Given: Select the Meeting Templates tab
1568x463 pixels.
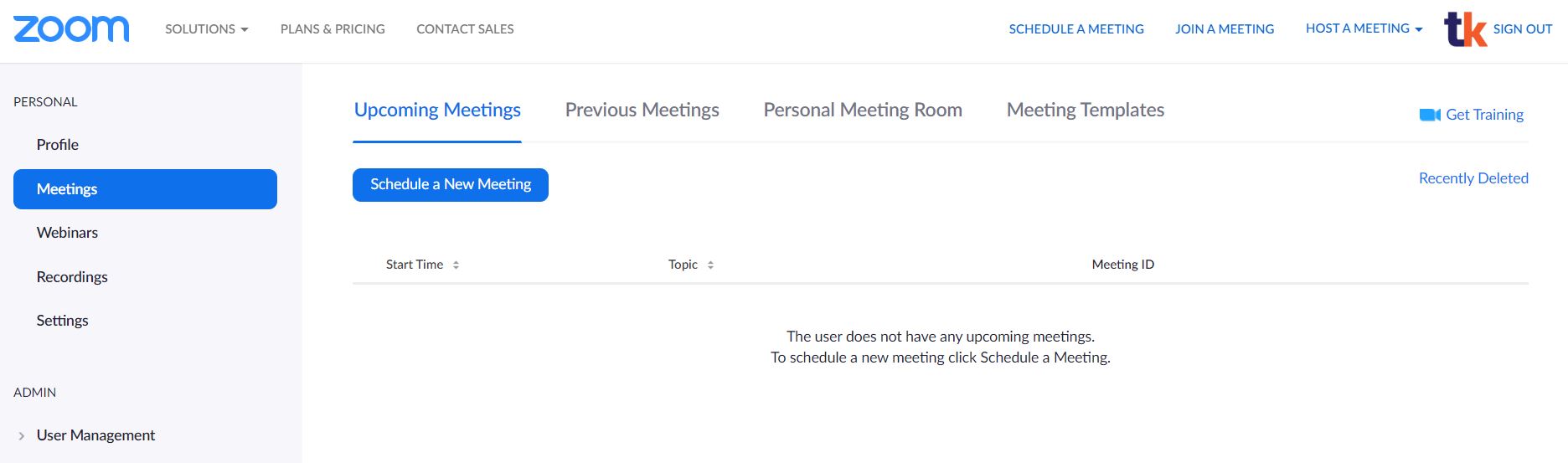Looking at the screenshot, I should 1085,110.
